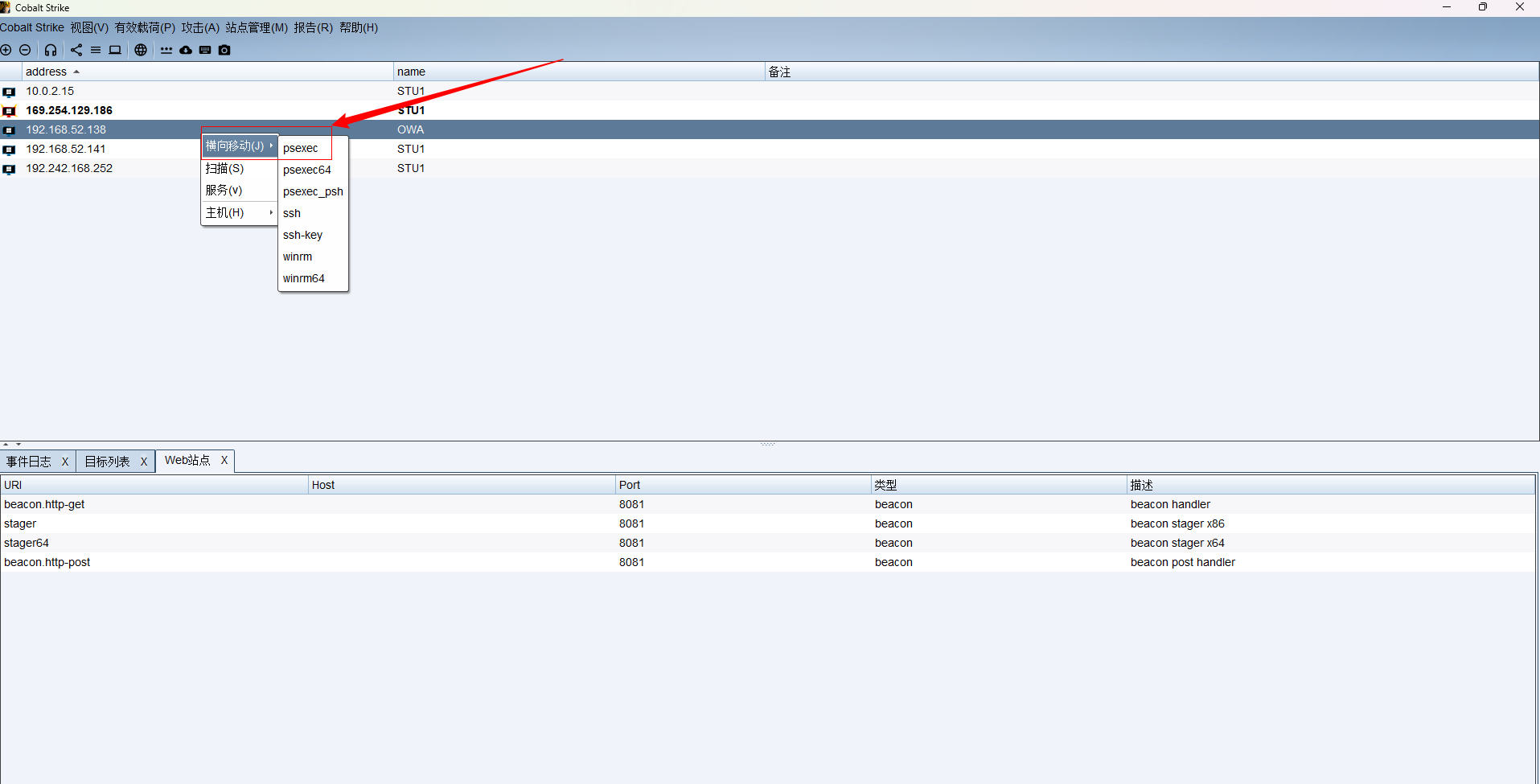Sort by the name column header
Screen dimensions: 1540x784
(579, 72)
